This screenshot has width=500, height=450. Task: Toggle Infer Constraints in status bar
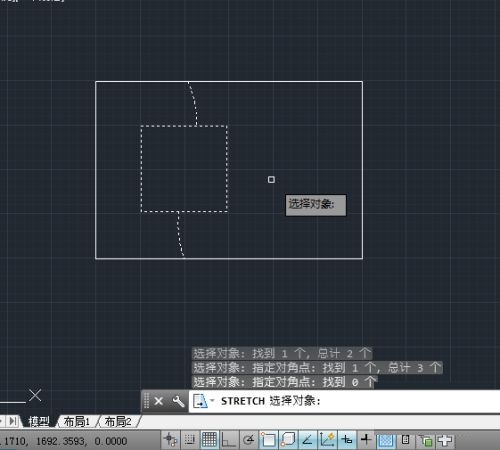point(171,440)
